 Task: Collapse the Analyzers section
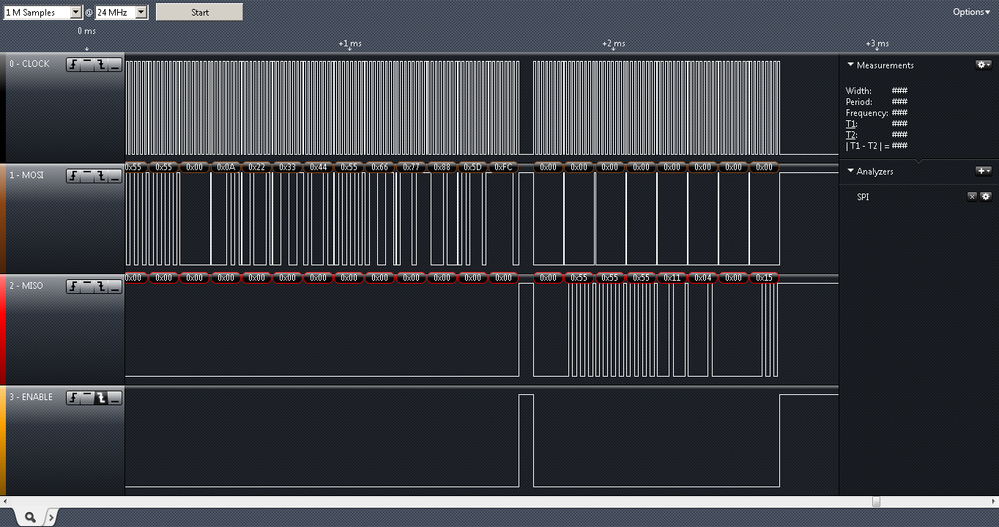coord(851,171)
